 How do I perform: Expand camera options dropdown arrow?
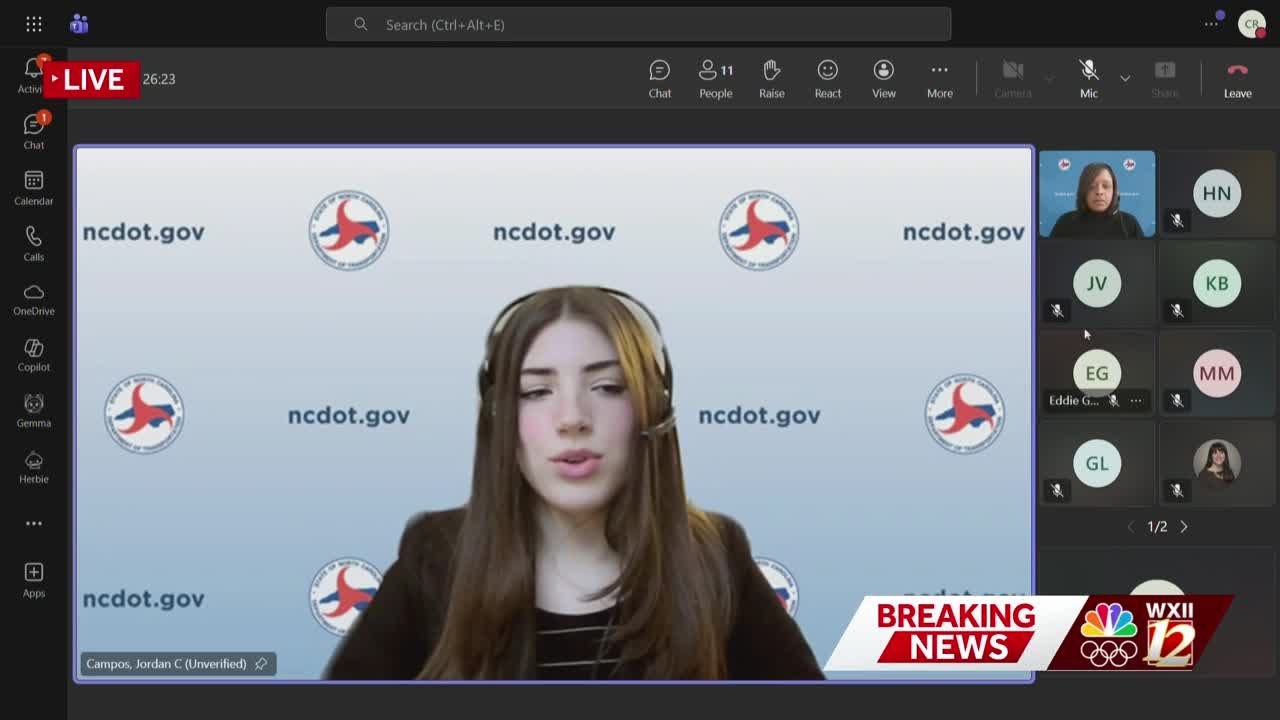(x=1049, y=78)
